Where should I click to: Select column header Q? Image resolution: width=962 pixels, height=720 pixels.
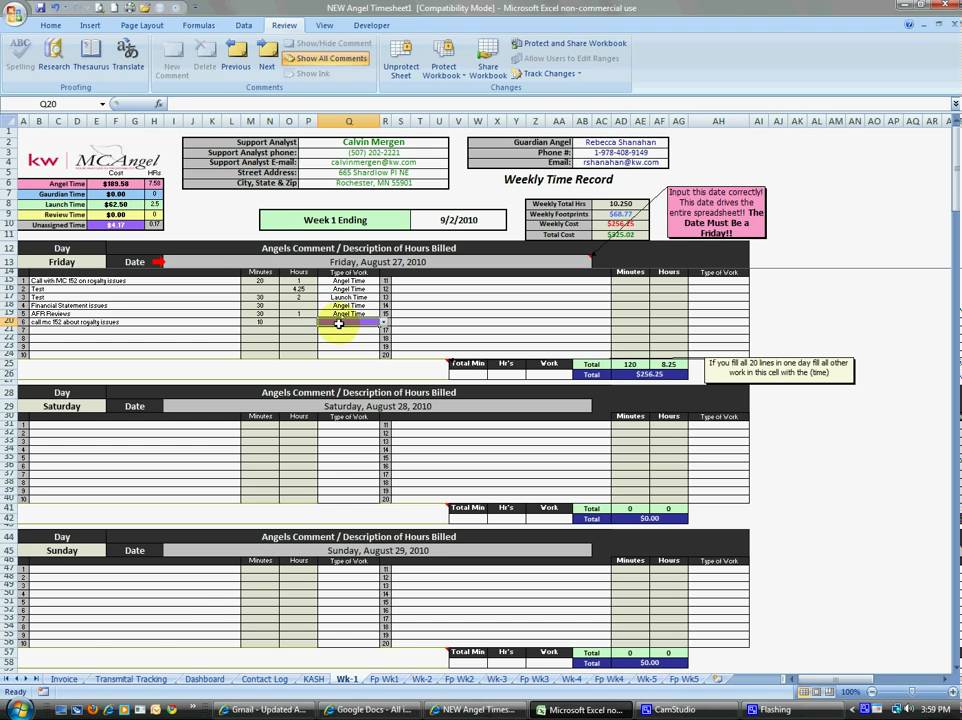pos(348,121)
